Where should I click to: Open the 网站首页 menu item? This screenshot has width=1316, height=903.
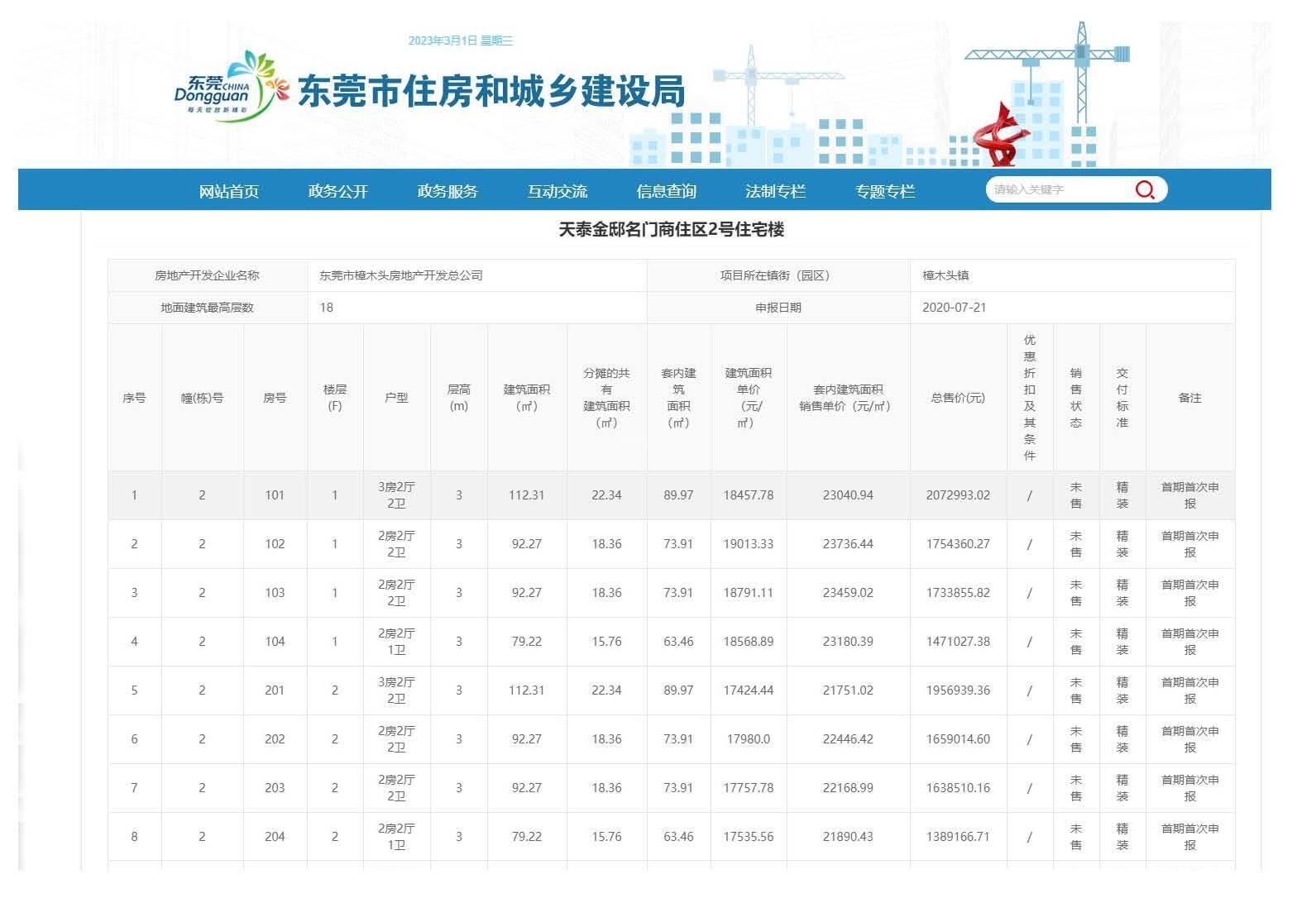click(x=228, y=192)
